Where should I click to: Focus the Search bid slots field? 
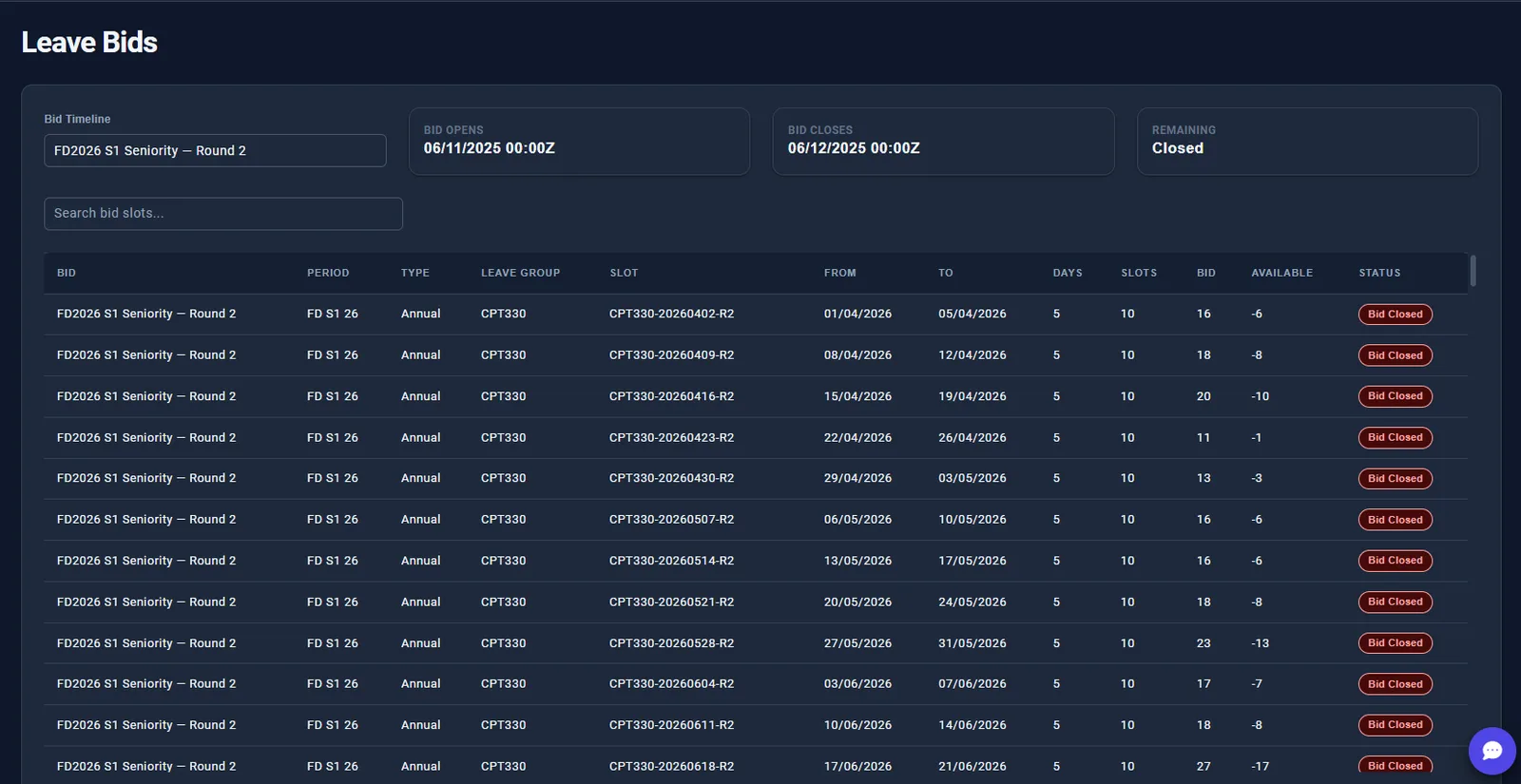tap(223, 214)
